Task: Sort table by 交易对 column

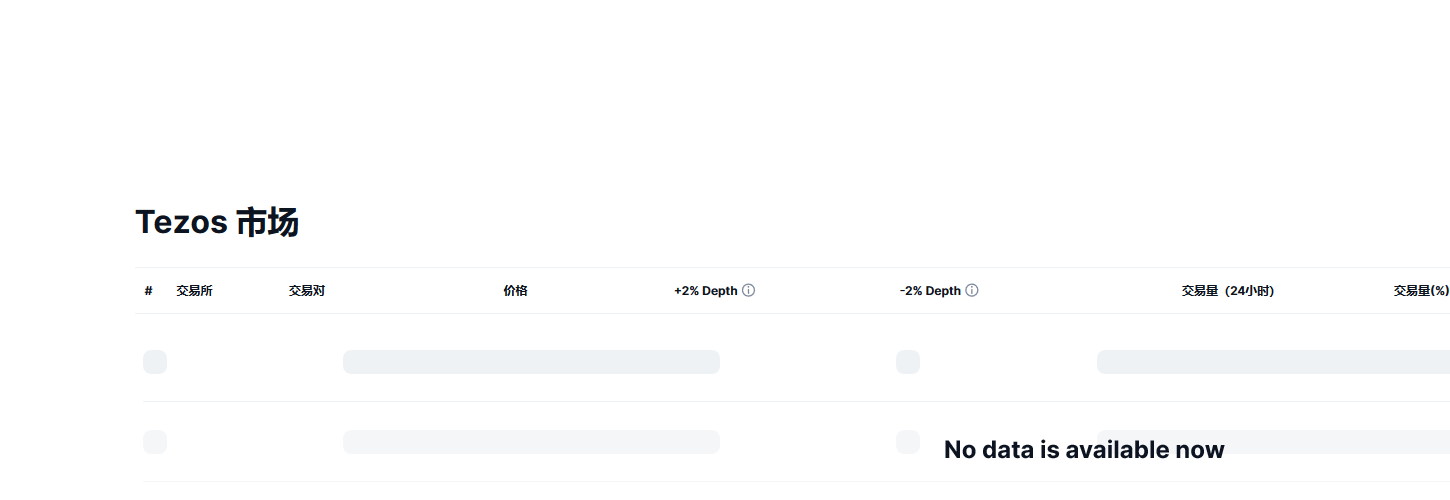Action: point(307,291)
